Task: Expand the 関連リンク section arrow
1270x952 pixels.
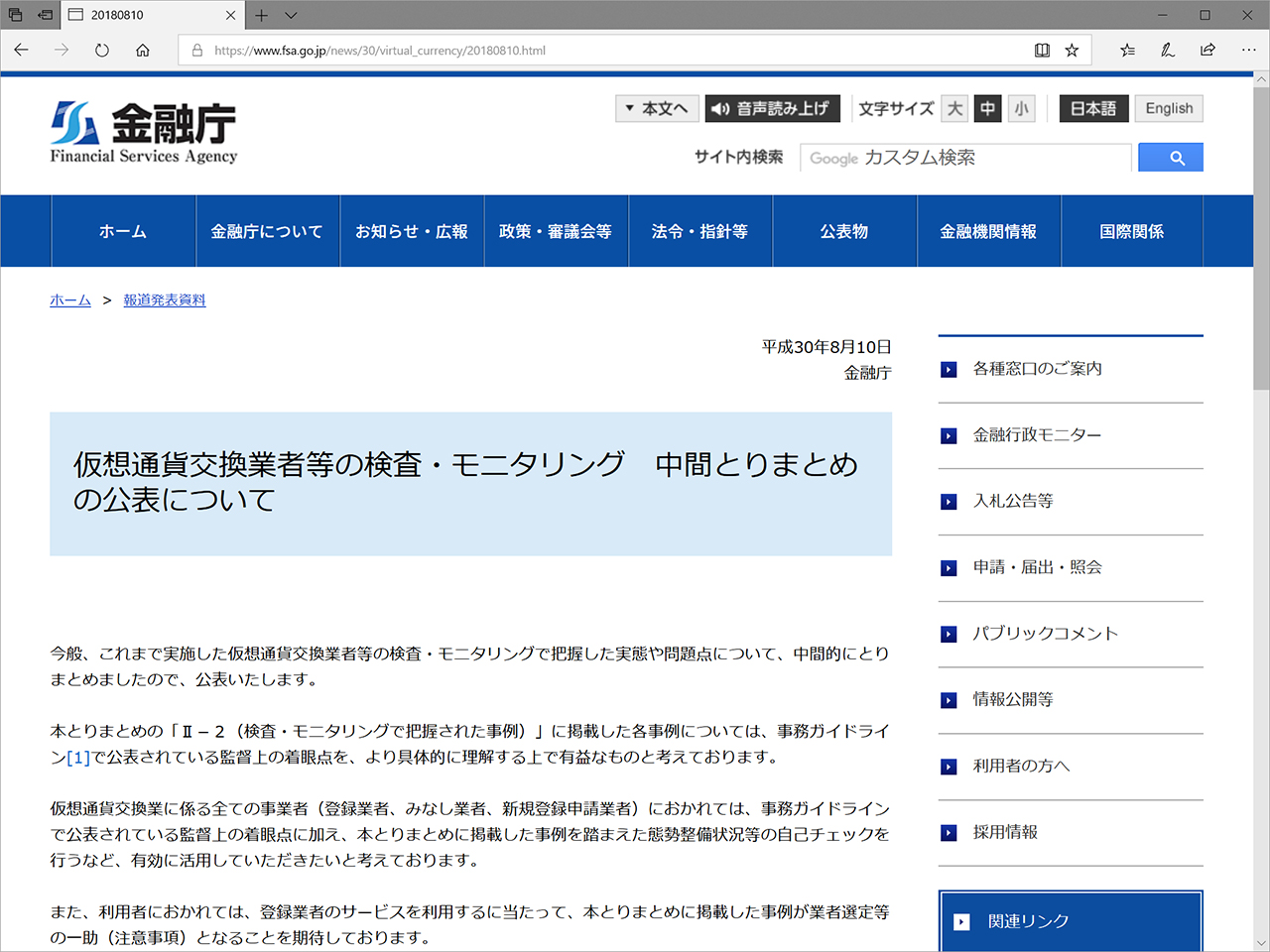Action: pos(960,921)
